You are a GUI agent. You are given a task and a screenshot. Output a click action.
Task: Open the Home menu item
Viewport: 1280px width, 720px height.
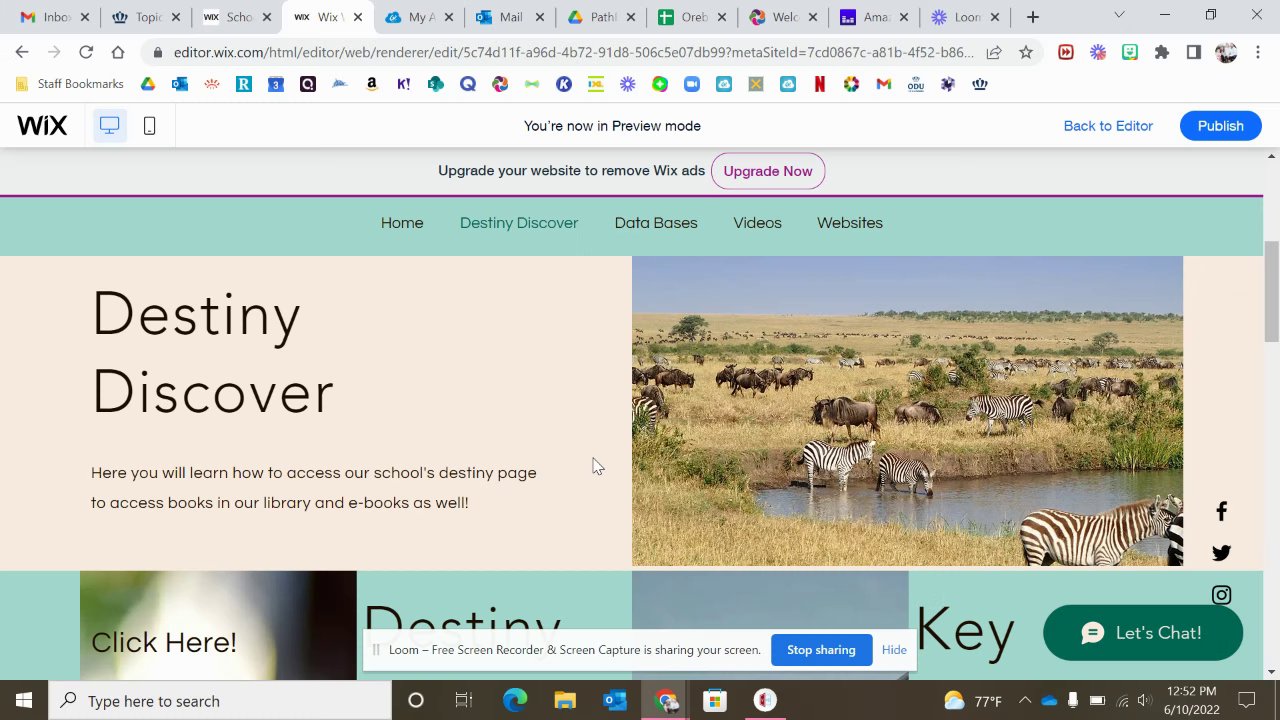coord(402,223)
